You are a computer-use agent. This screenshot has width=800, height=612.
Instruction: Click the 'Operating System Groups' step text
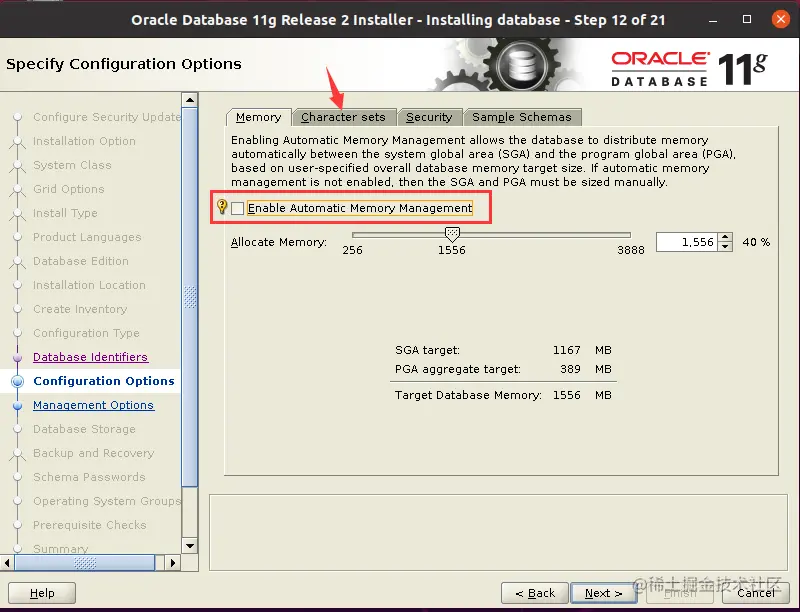coord(107,501)
